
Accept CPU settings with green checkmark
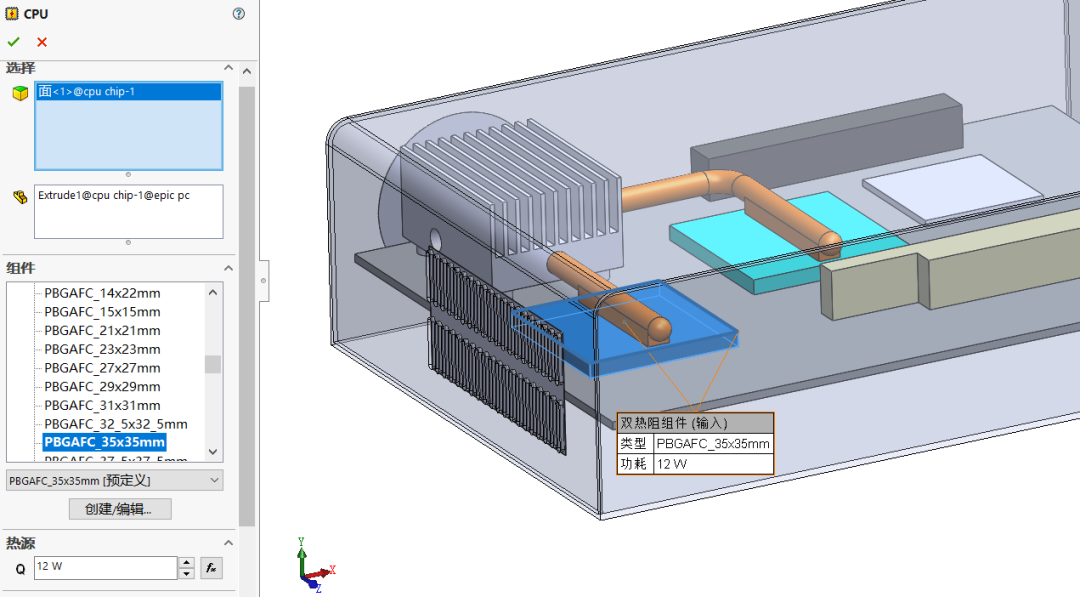13,41
